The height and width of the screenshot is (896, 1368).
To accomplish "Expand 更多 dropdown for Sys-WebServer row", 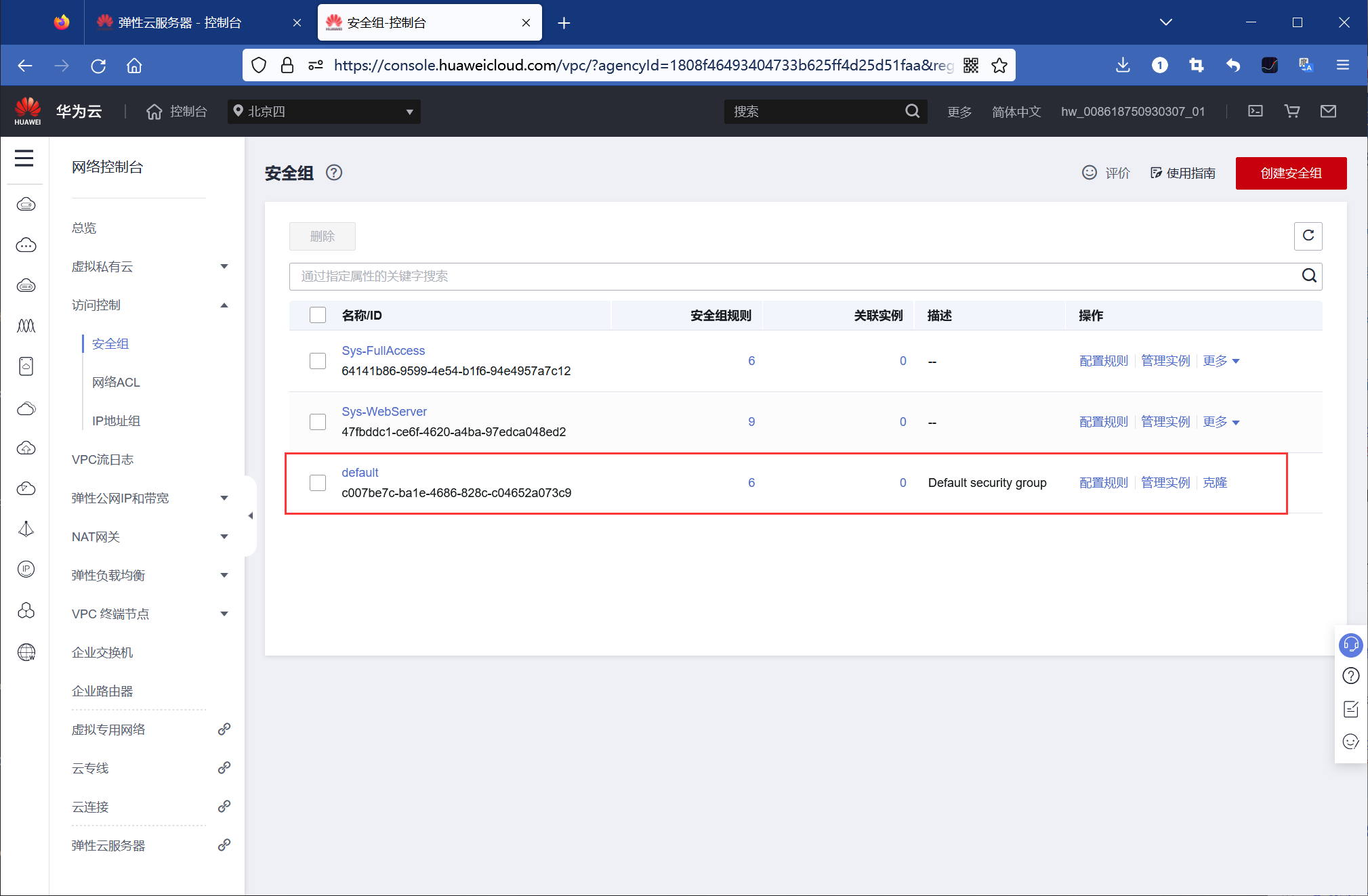I will 1221,422.
